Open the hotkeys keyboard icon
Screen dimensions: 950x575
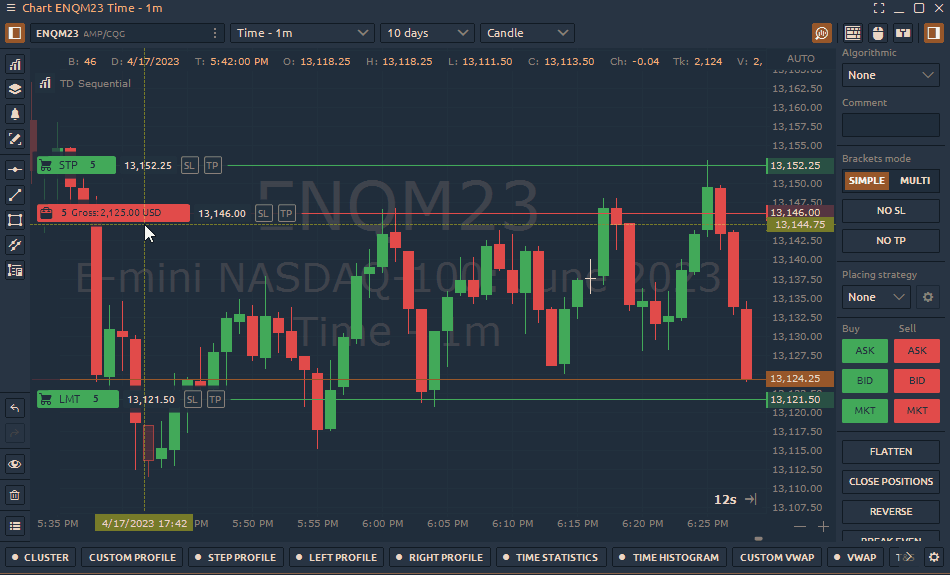[853, 33]
